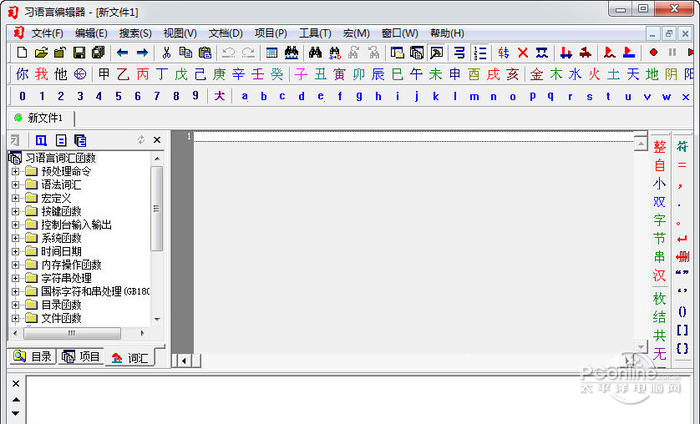Screen dimensions: 700x424
Task: Redo the last edit in the toolbar
Action: [248, 53]
